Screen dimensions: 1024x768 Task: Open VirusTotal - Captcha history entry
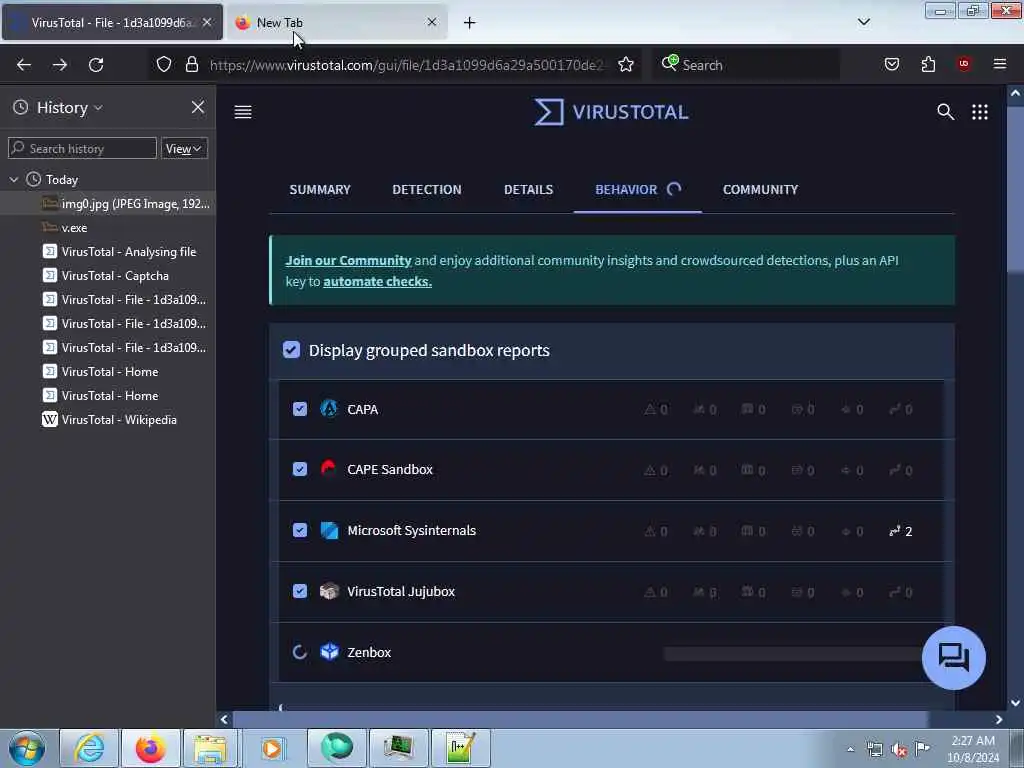click(x=108, y=276)
